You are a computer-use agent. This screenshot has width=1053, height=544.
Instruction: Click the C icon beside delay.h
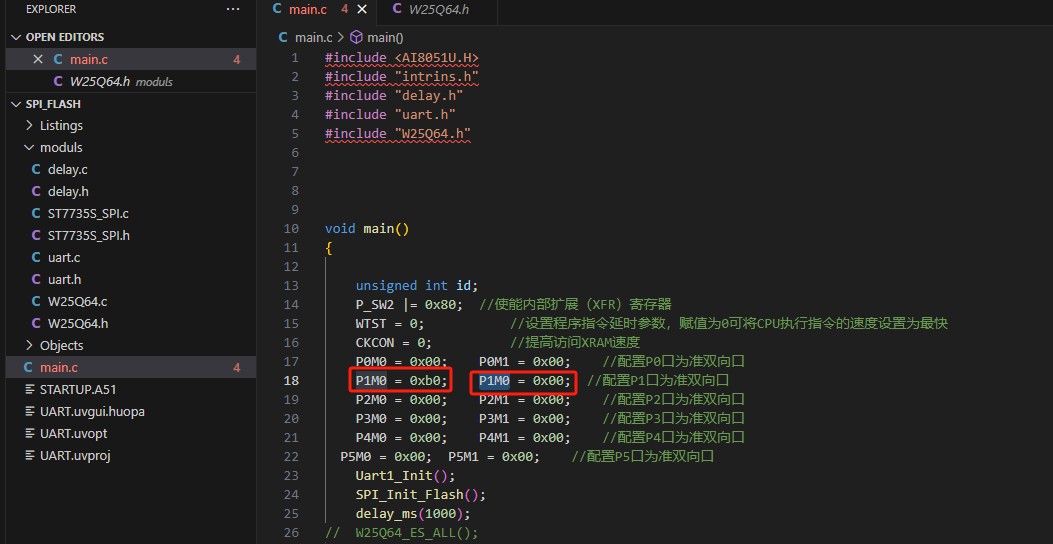(36, 191)
